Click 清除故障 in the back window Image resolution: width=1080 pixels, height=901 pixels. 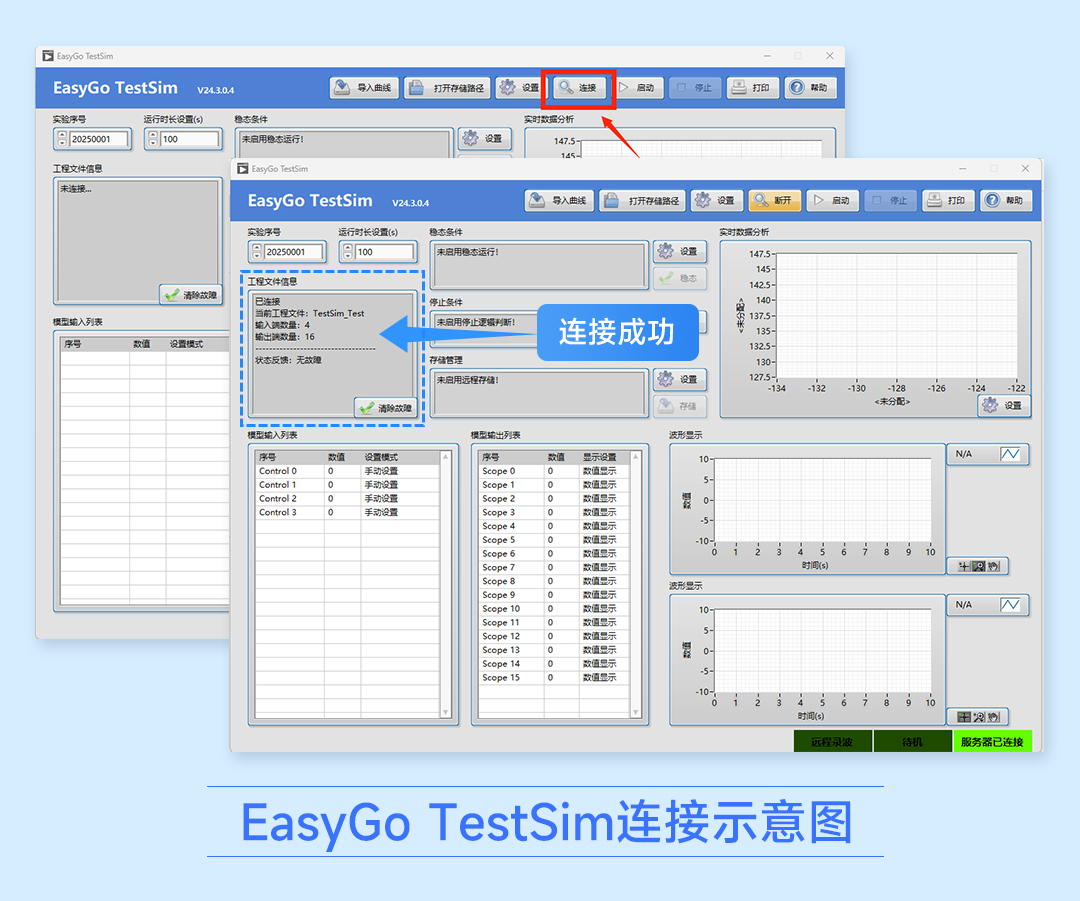pyautogui.click(x=191, y=295)
